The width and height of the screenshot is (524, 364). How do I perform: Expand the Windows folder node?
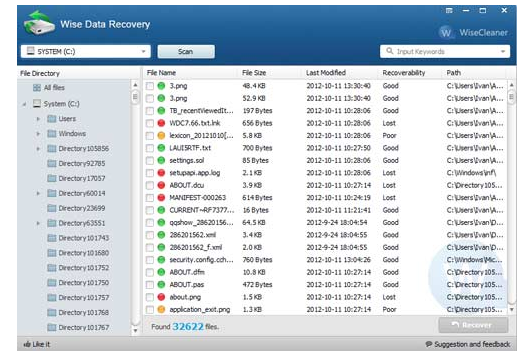(38, 134)
